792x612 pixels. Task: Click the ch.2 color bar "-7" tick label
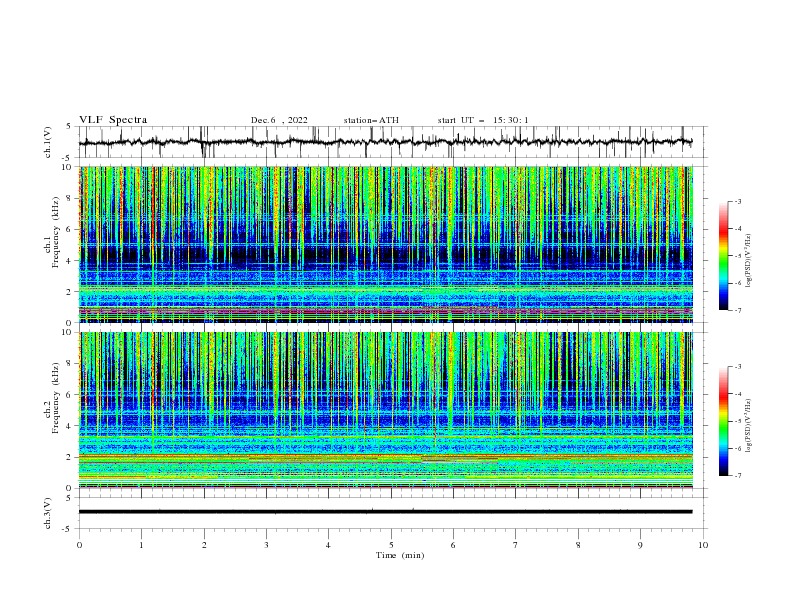coord(737,475)
